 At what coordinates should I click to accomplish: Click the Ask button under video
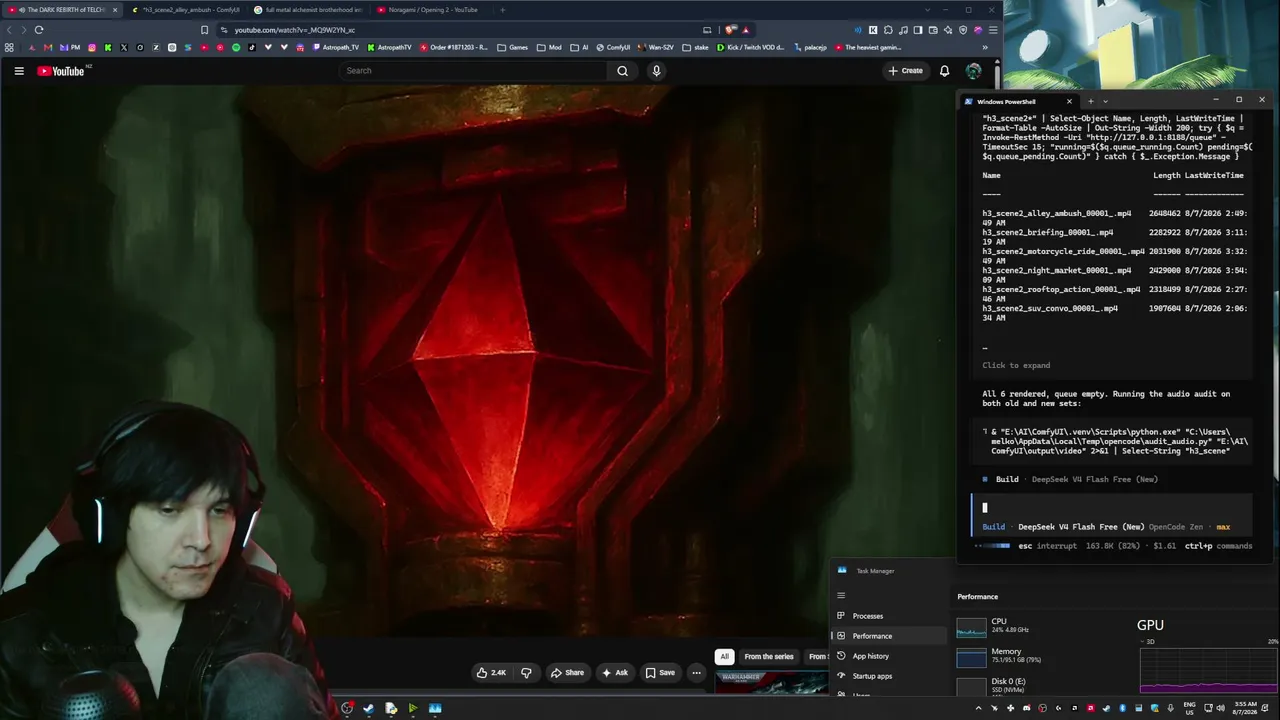(x=615, y=673)
